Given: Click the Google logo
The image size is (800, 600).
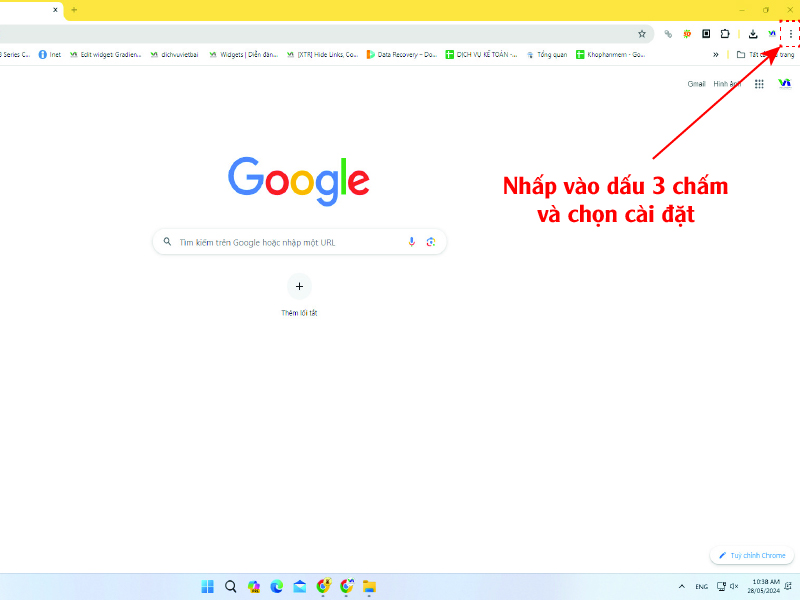Looking at the screenshot, I should pos(299,181).
